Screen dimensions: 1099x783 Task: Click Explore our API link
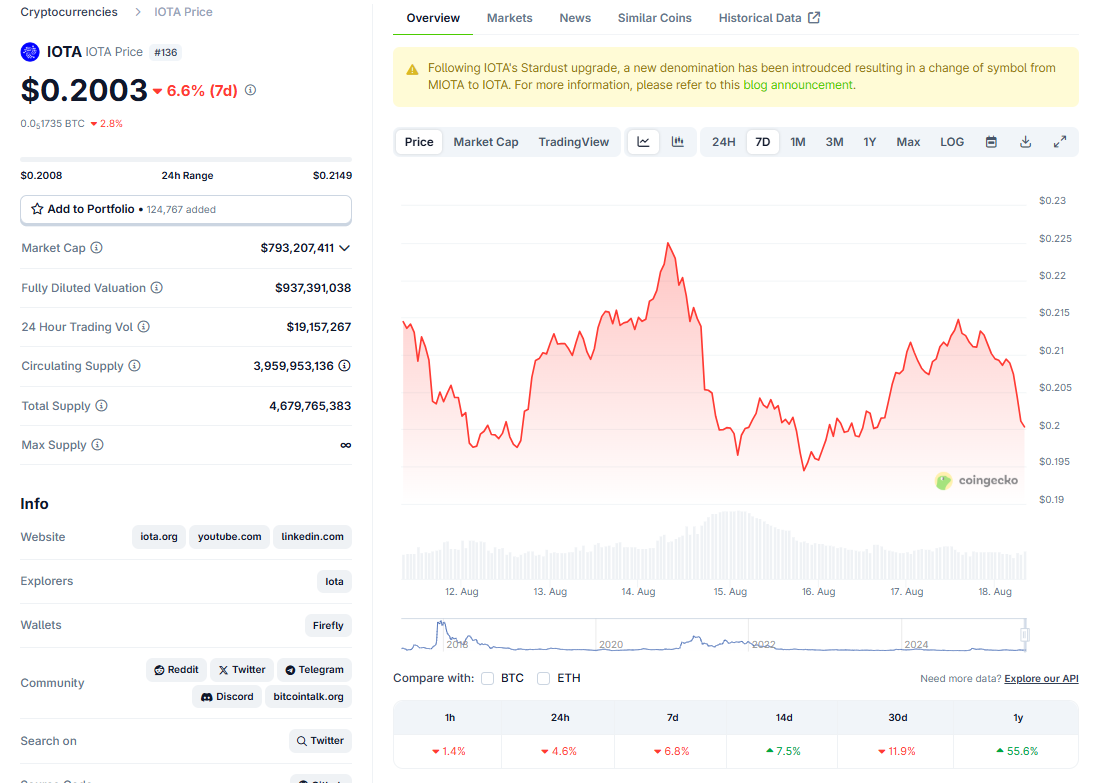pyautogui.click(x=1041, y=679)
